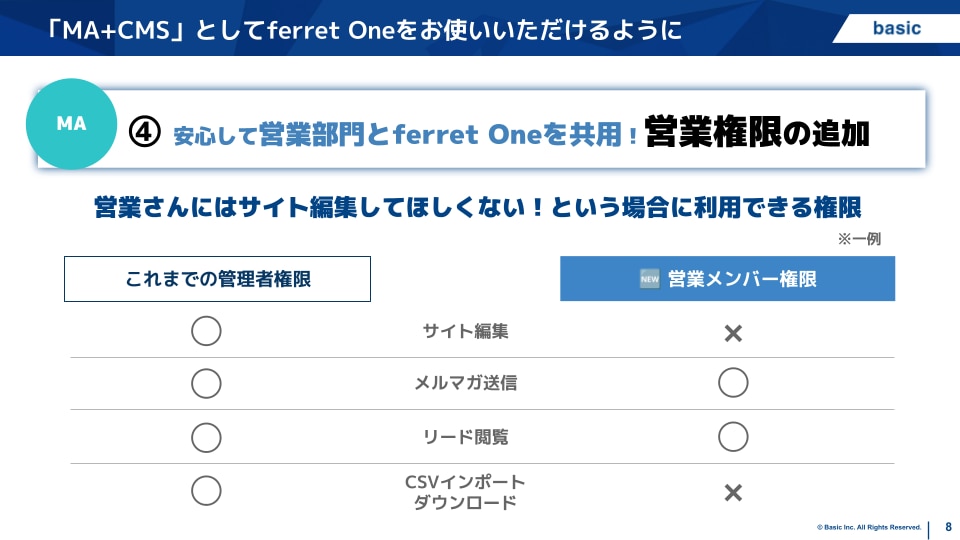Click the basic logo in header
The height and width of the screenshot is (540, 960).
point(896,28)
